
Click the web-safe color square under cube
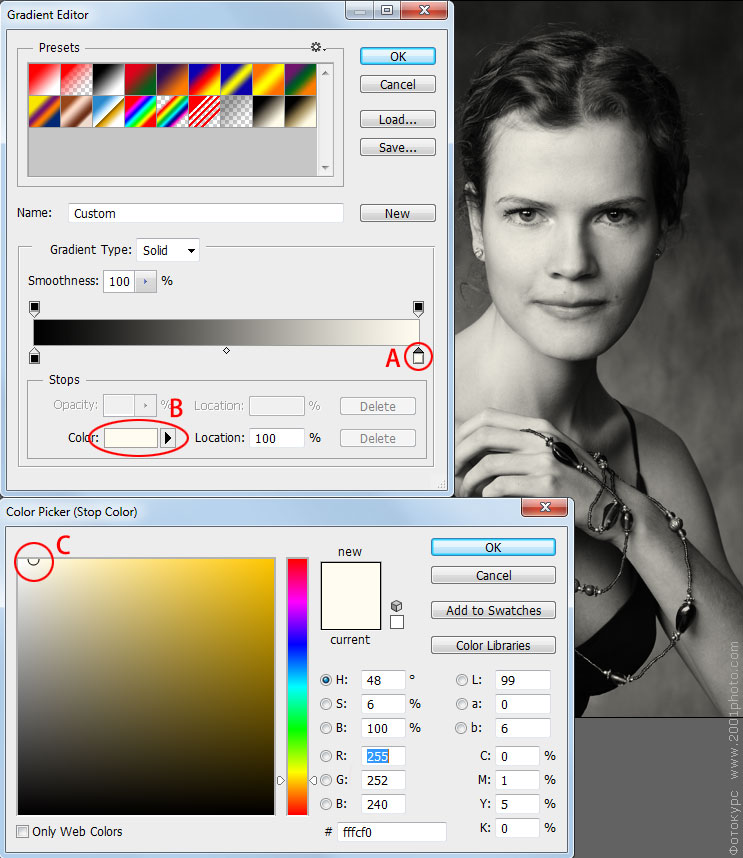[397, 622]
